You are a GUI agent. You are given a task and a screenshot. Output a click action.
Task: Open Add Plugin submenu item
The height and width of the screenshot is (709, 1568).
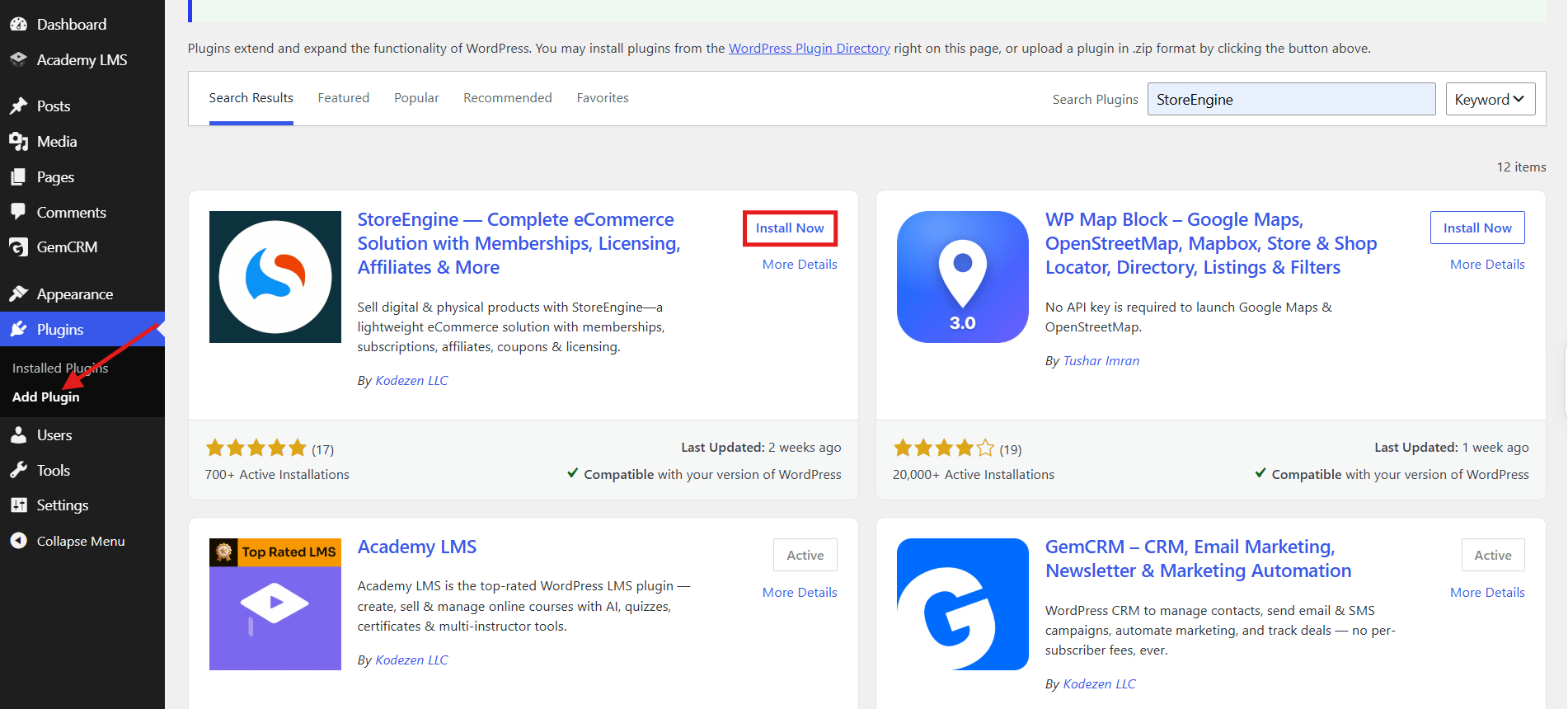coord(46,397)
